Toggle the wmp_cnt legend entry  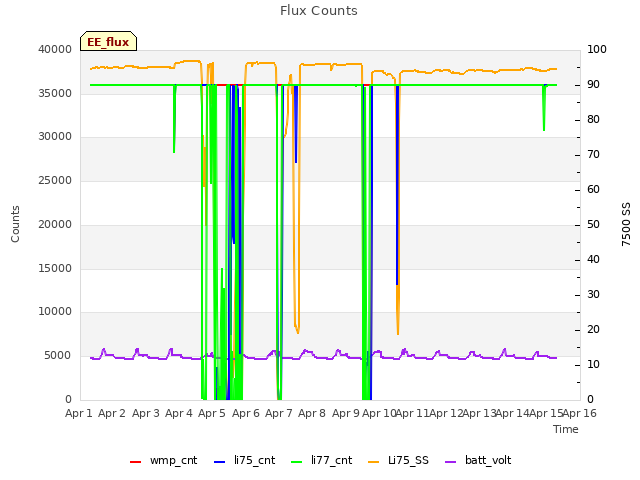pos(163,461)
